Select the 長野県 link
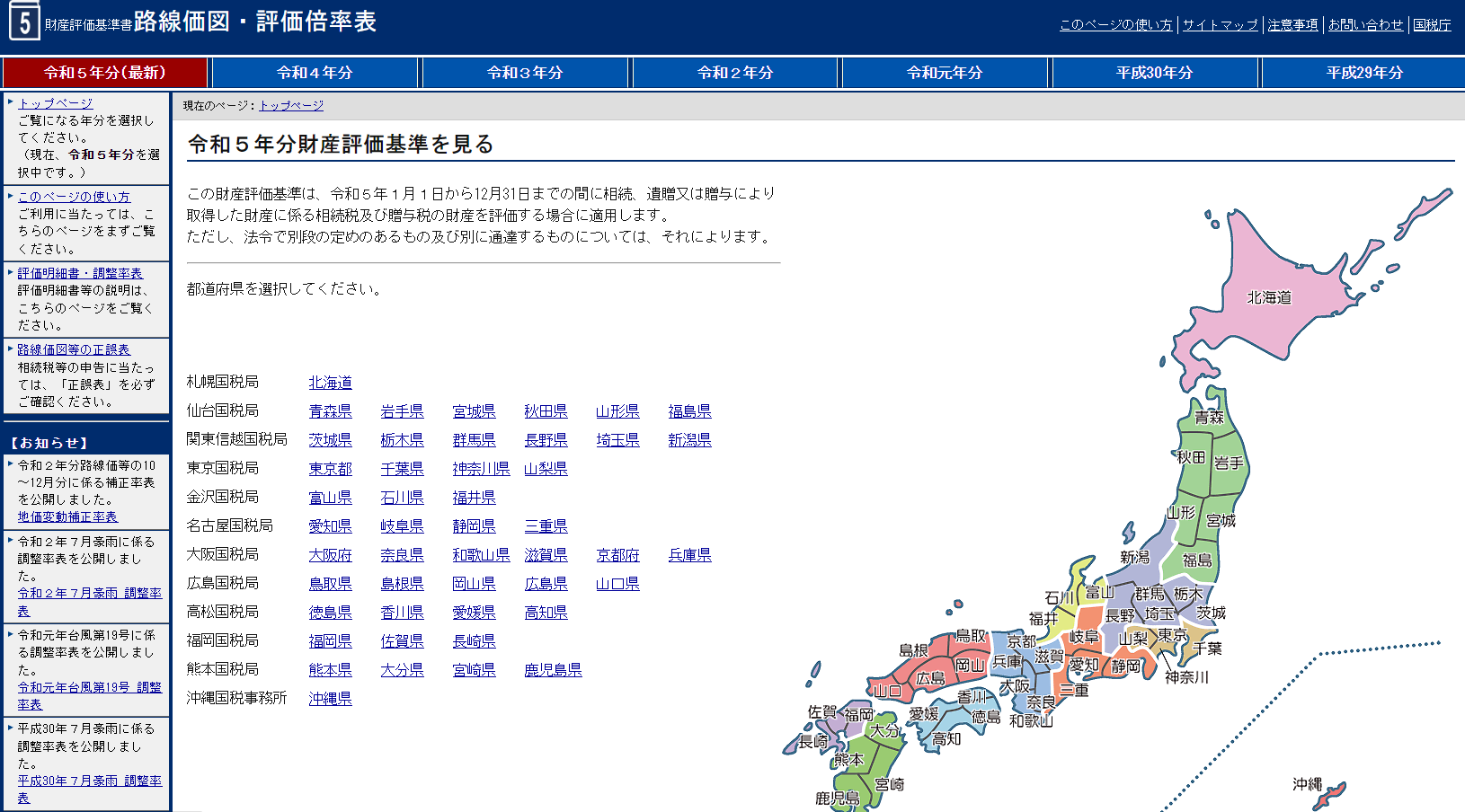The width and height of the screenshot is (1465, 812). coord(546,440)
